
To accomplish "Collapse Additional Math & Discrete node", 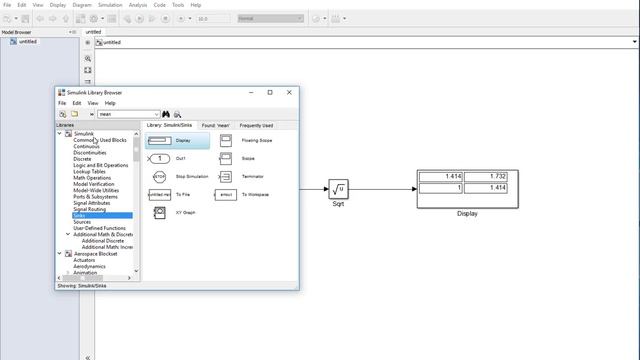I will [x=68, y=234].
